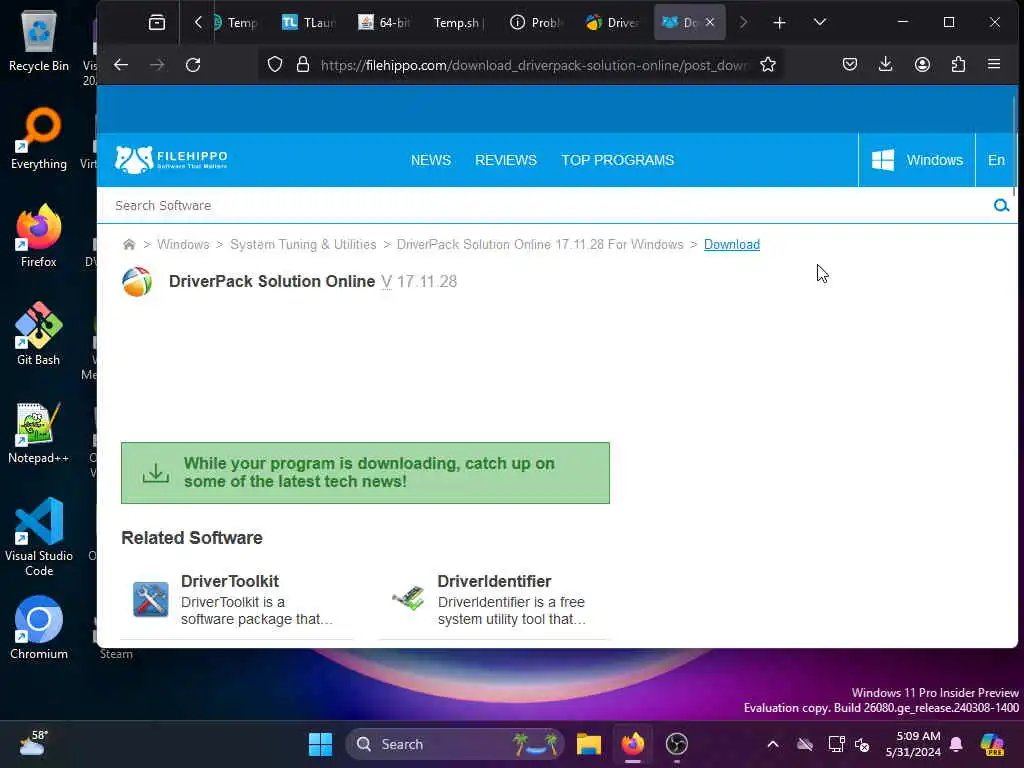The image size is (1024, 768).
Task: Click the DriverIdentifier icon thumbnail
Action: click(408, 598)
